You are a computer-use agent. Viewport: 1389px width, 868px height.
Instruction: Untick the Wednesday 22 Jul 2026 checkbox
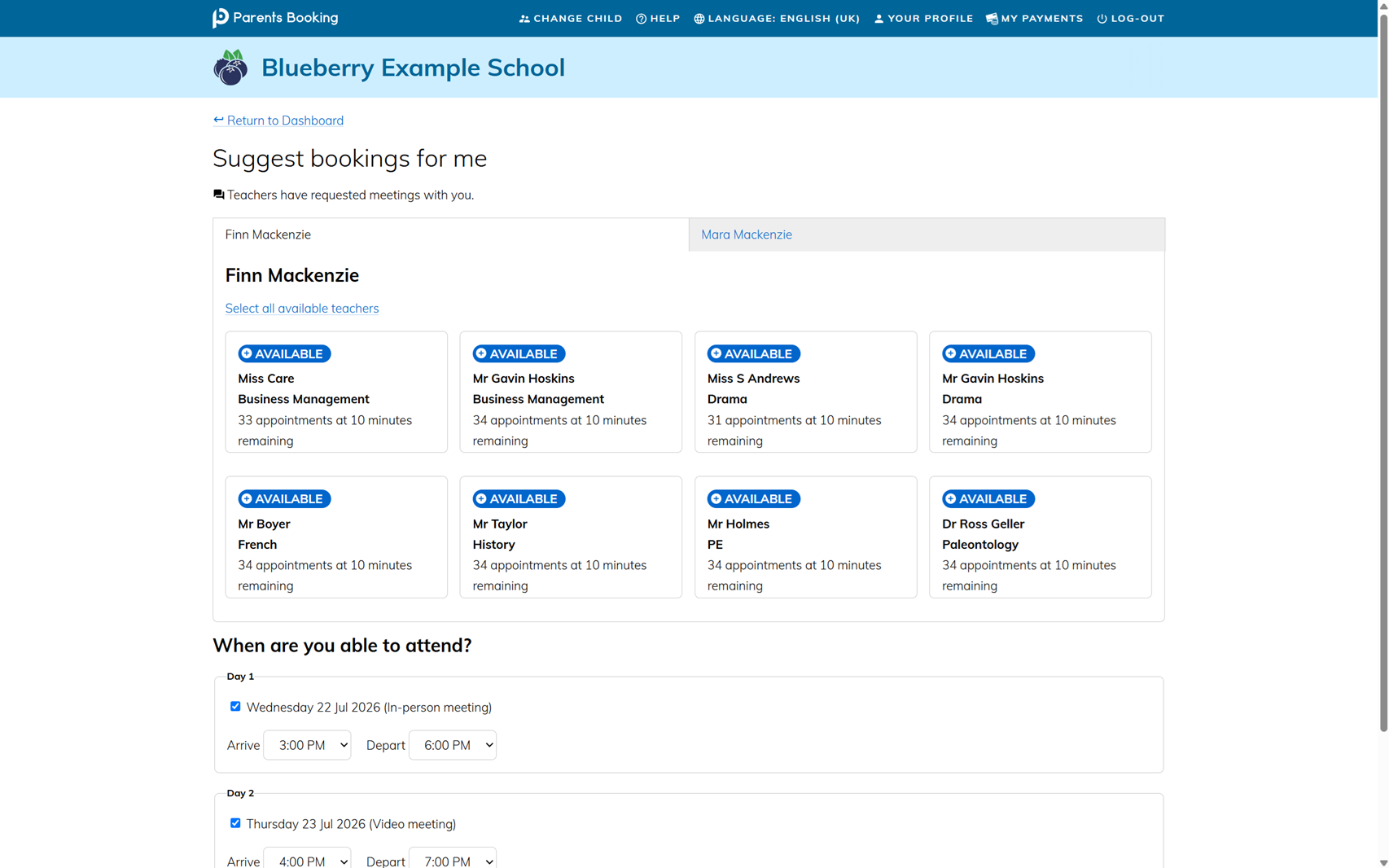click(x=235, y=707)
